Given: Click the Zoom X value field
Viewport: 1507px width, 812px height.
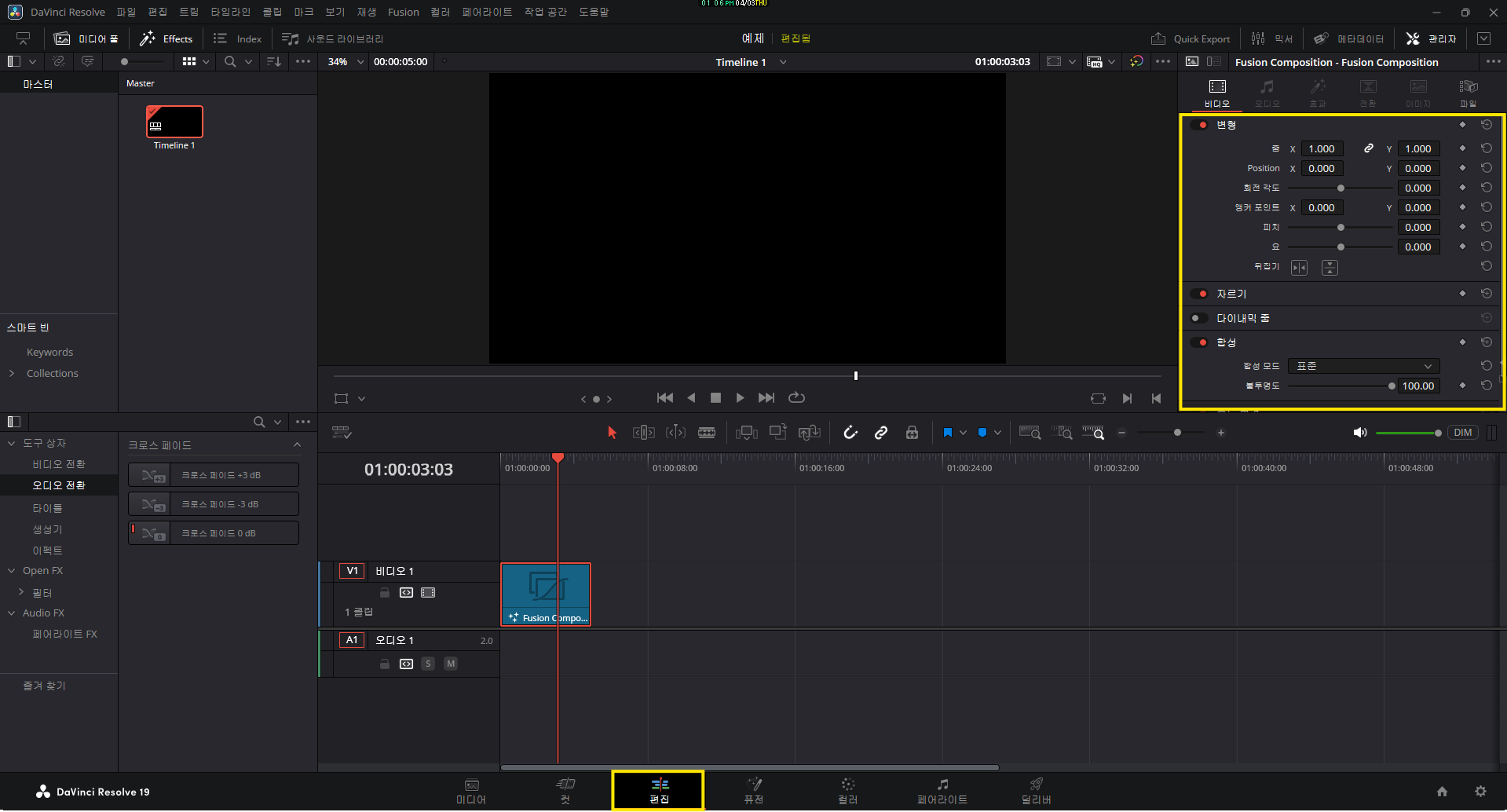Looking at the screenshot, I should coord(1322,148).
